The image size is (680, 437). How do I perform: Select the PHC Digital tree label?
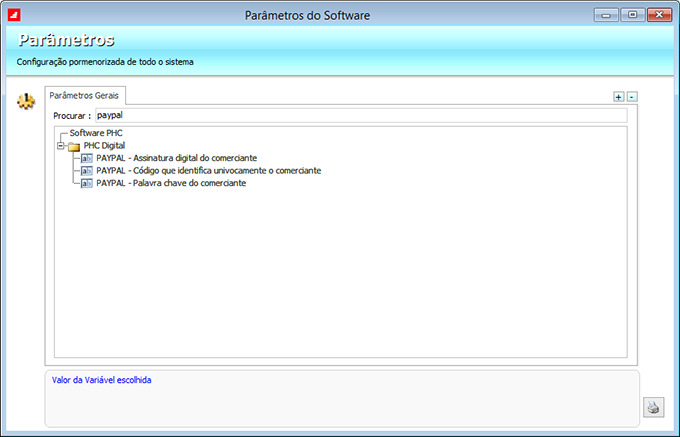[104, 146]
